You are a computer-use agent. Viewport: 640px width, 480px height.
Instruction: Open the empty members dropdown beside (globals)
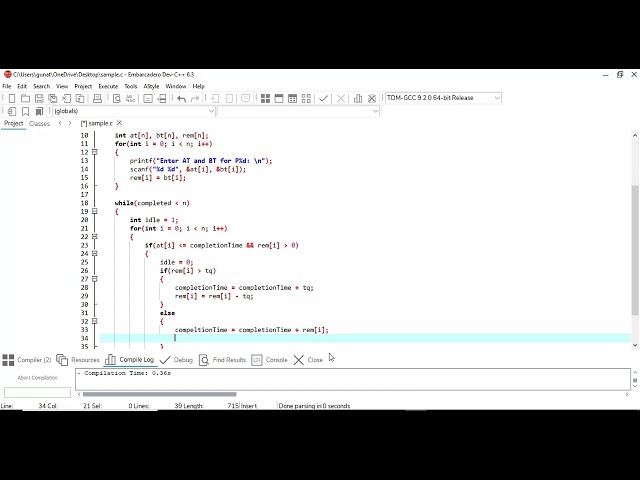[298, 111]
